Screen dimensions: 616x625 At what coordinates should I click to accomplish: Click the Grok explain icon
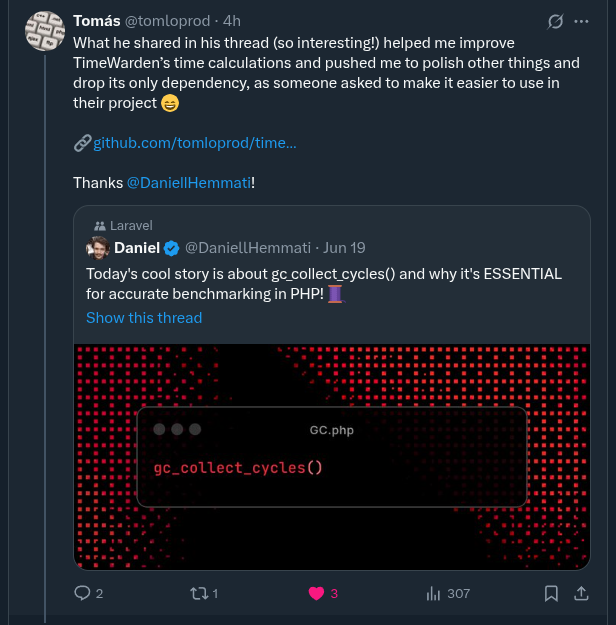click(556, 21)
